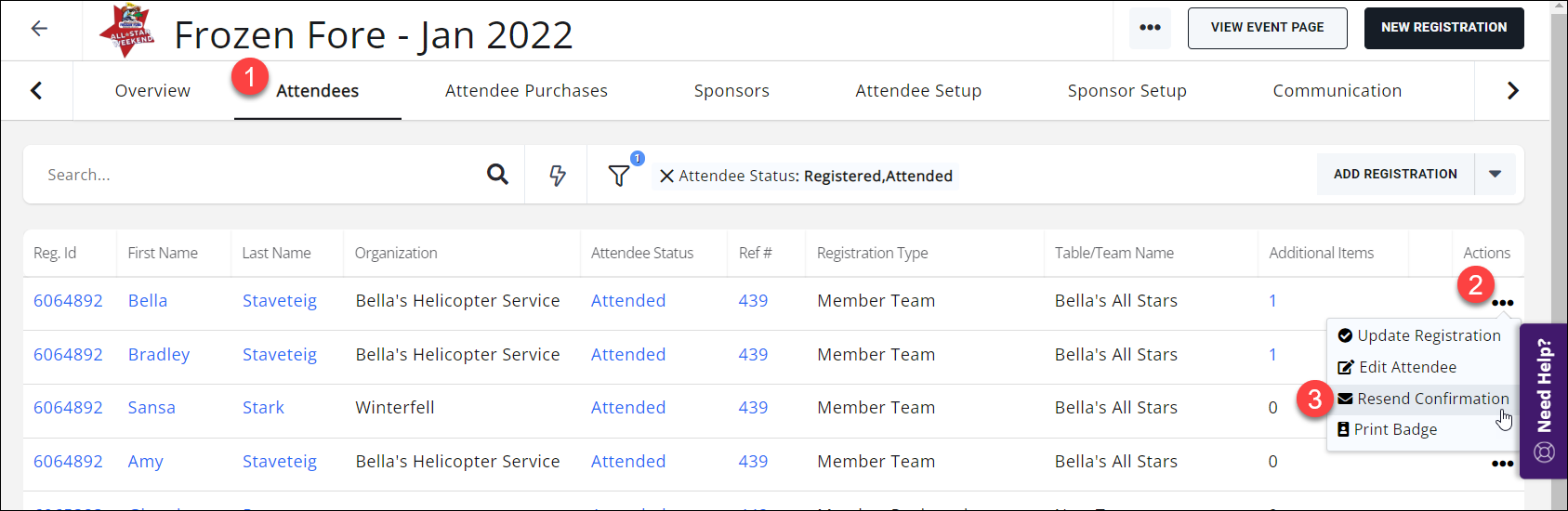Open the Sponsor Setup tab

coord(1127,90)
